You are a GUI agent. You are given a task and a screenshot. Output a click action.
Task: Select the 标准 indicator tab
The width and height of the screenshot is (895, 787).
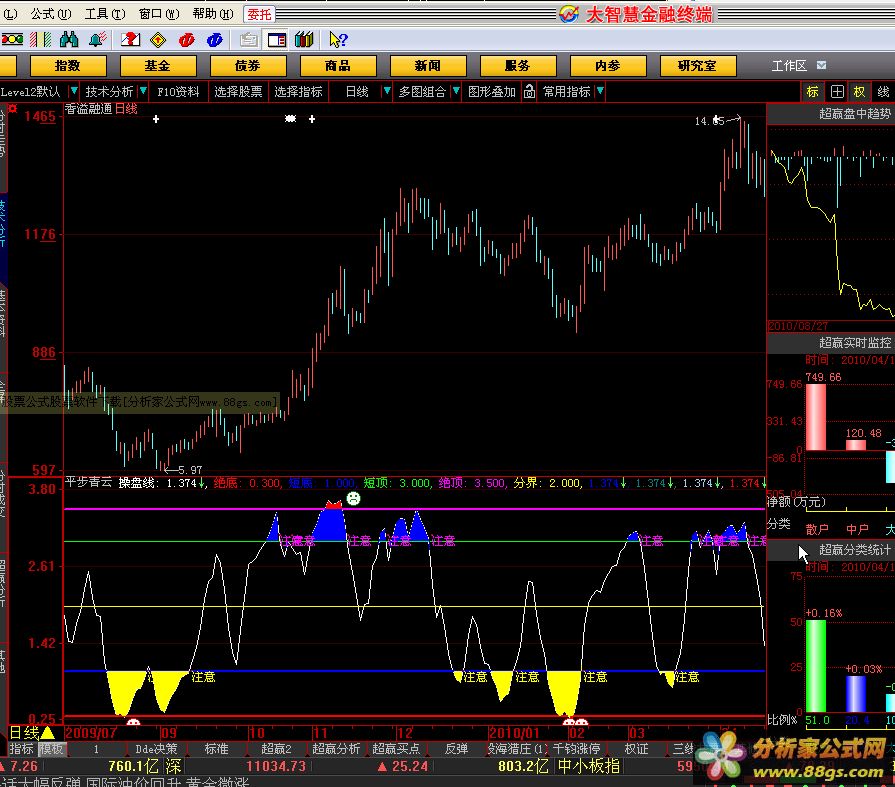pyautogui.click(x=216, y=748)
